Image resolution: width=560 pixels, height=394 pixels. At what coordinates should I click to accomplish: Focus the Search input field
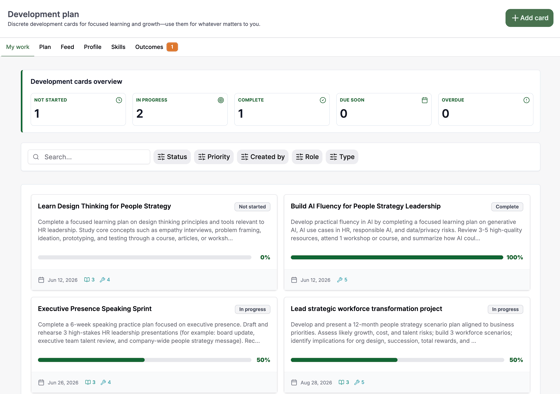89,157
